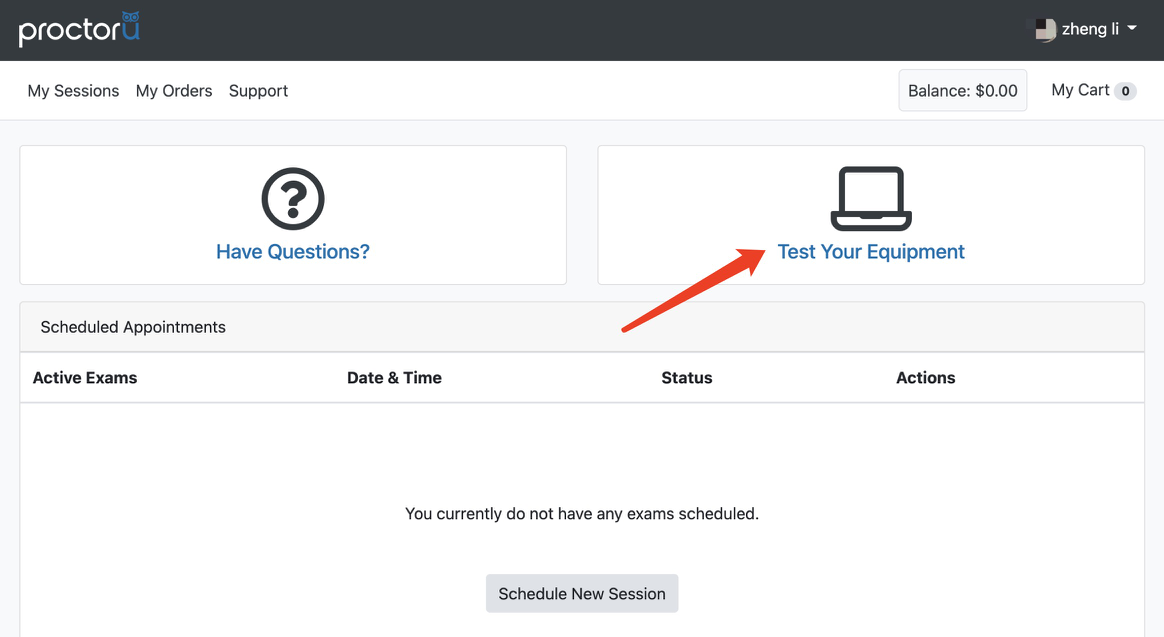1164x637 pixels.
Task: Click the Scheduled Appointments panel header
Action: click(x=133, y=327)
